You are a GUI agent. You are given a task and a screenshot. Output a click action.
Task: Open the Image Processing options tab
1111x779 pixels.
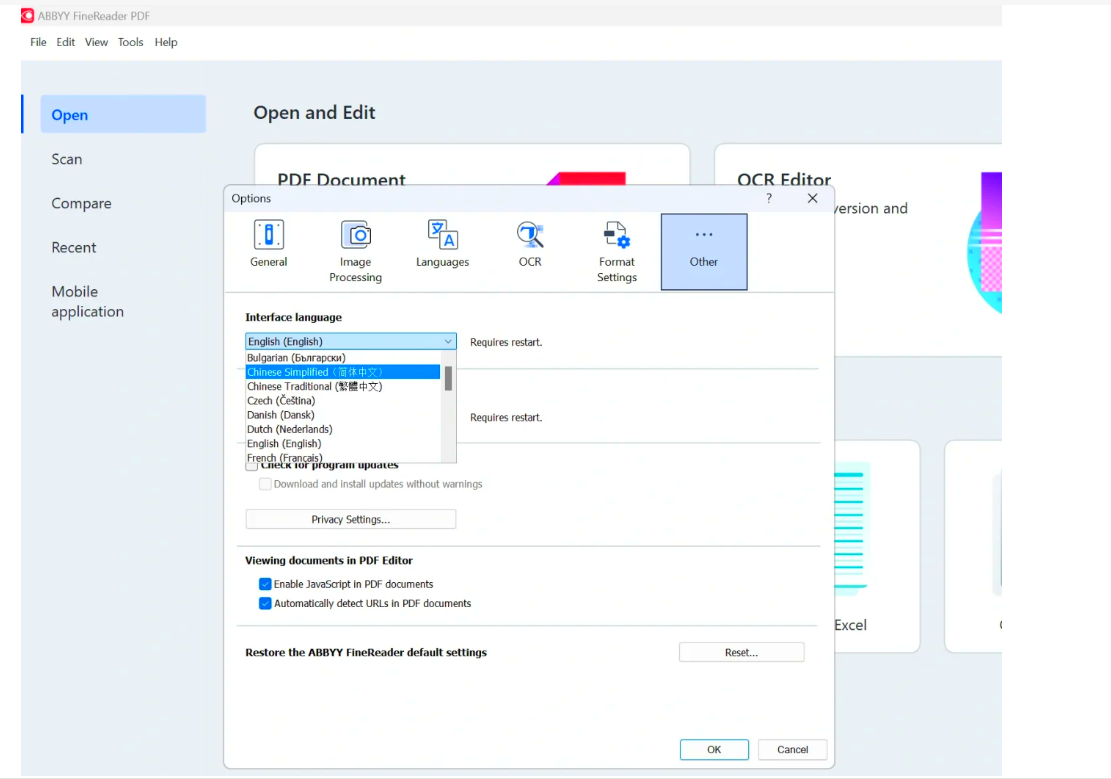tap(355, 252)
